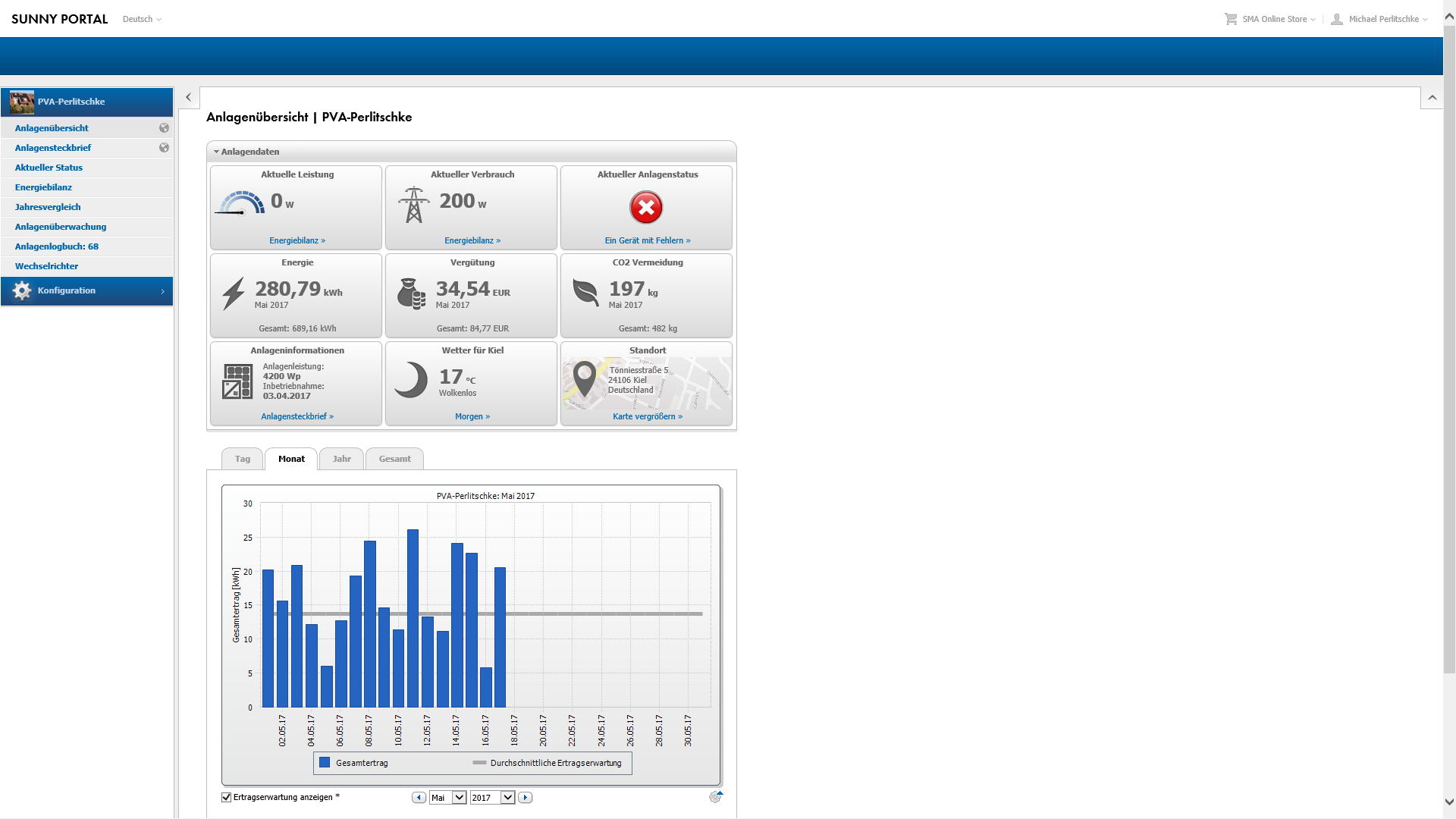
Task: Click the SMA Online Store cart icon
Action: [1230, 19]
